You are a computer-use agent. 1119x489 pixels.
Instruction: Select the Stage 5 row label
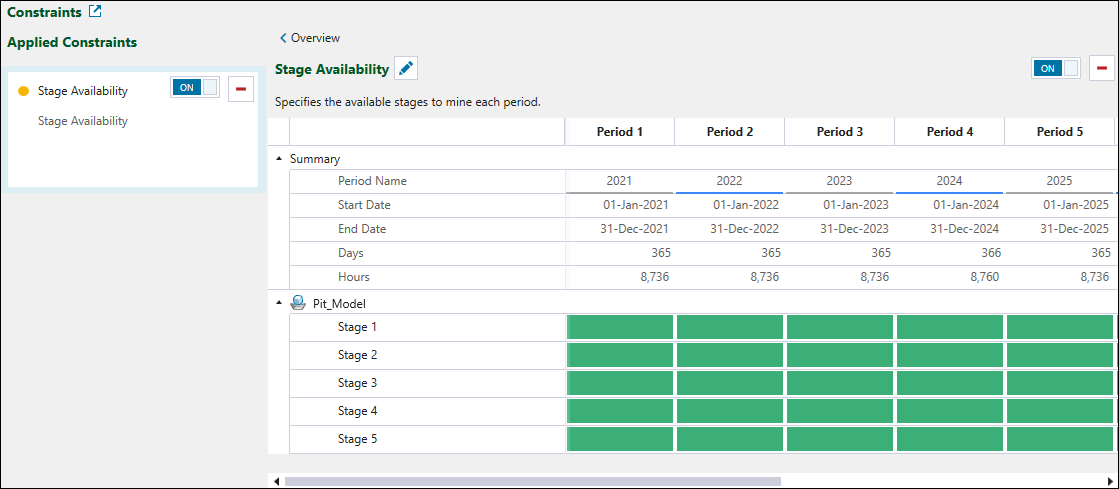pos(357,439)
